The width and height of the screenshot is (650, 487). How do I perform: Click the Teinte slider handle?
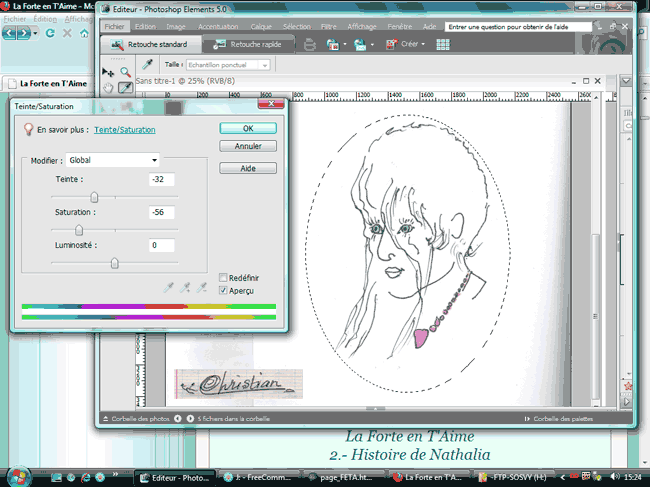tap(95, 197)
